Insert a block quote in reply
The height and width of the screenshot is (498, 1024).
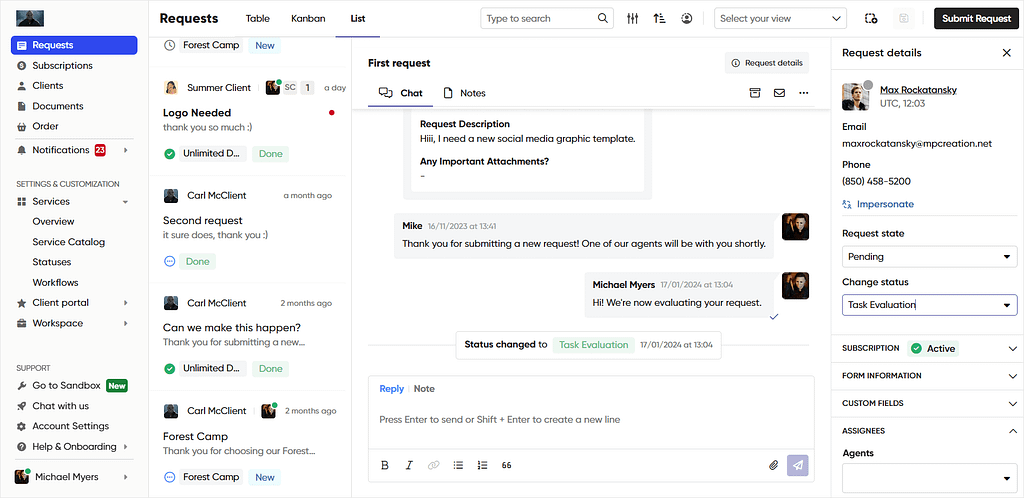[507, 465]
